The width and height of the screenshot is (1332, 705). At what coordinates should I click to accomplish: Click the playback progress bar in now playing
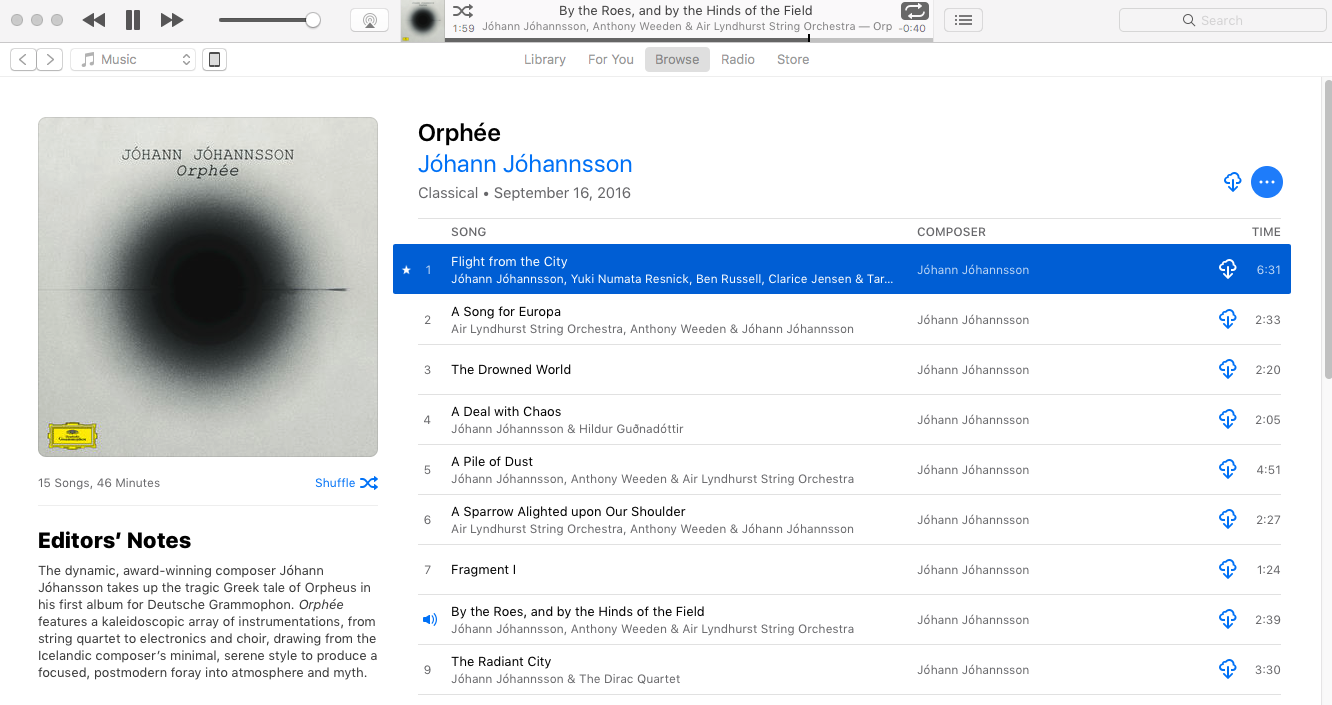[689, 38]
